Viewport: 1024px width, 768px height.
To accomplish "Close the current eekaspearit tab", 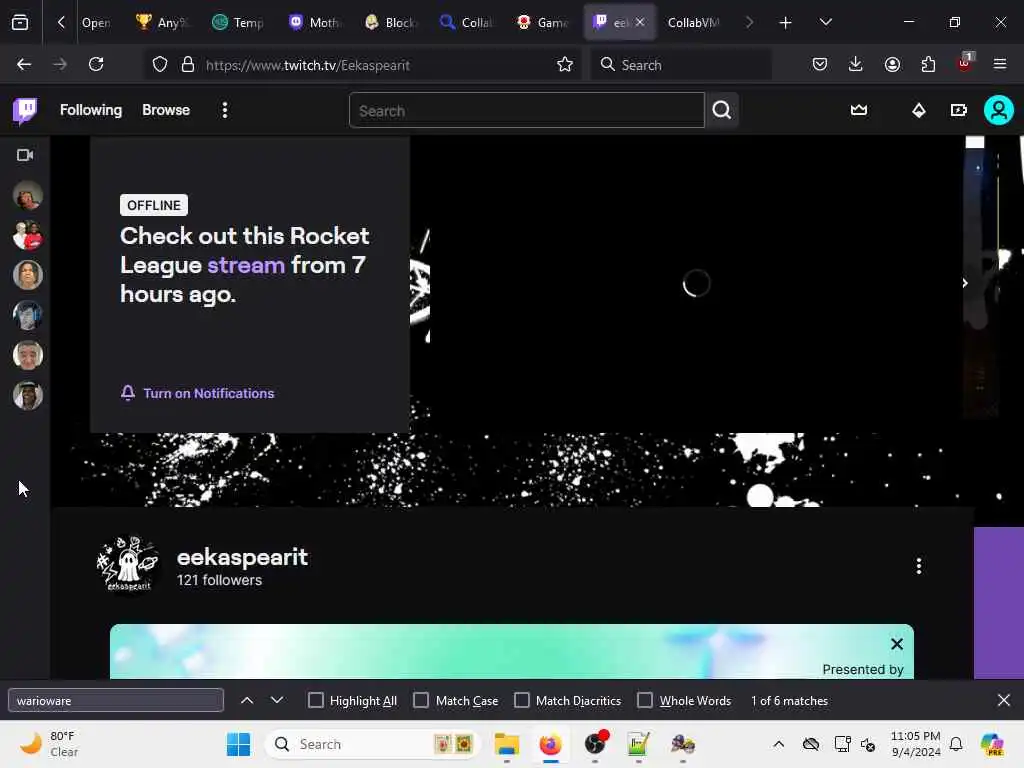I will [x=640, y=22].
